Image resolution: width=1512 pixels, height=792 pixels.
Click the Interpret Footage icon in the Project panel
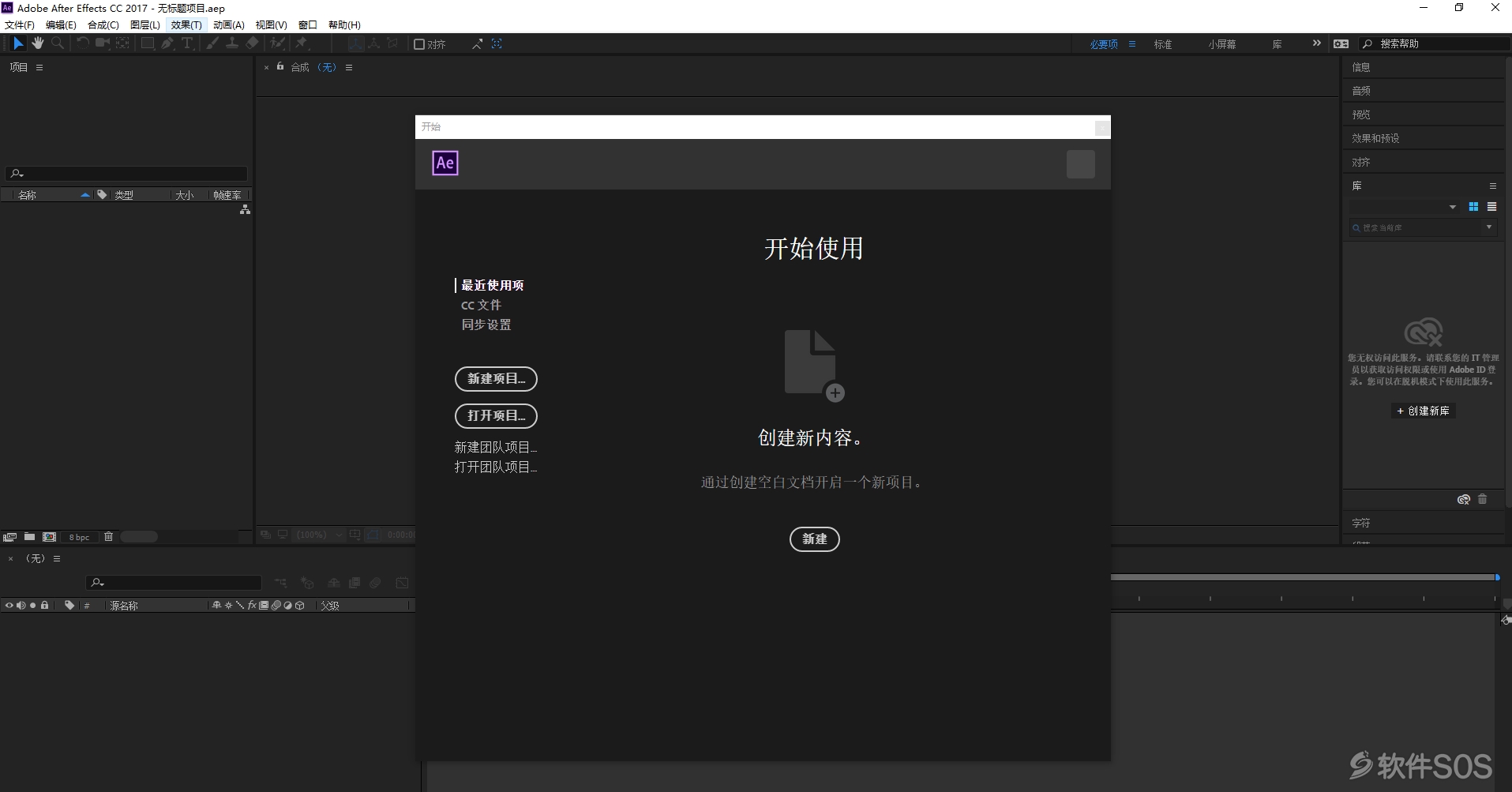pyautogui.click(x=9, y=537)
